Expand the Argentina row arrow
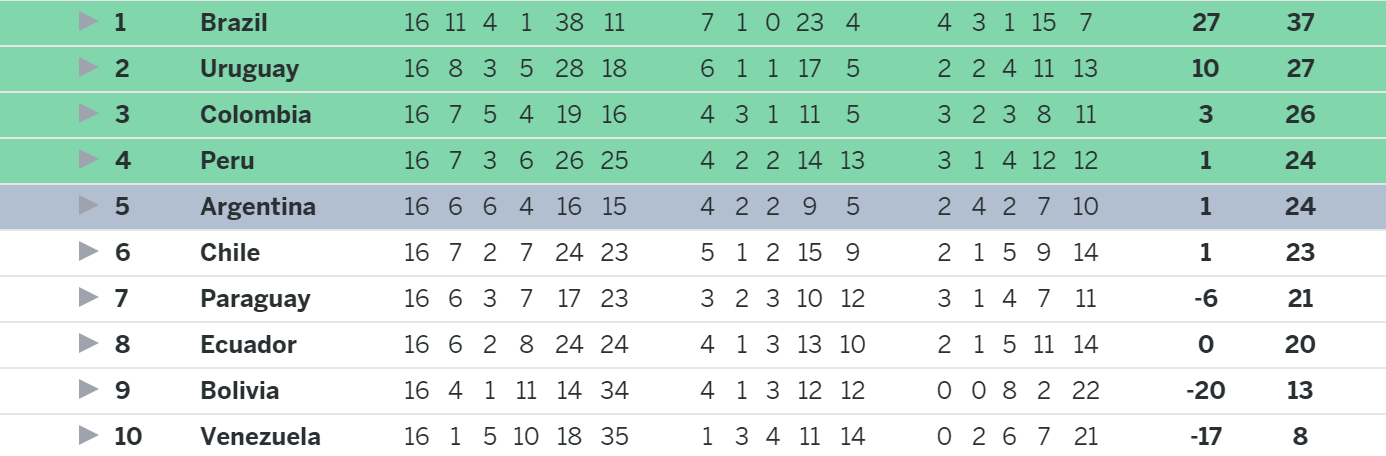 (x=89, y=205)
